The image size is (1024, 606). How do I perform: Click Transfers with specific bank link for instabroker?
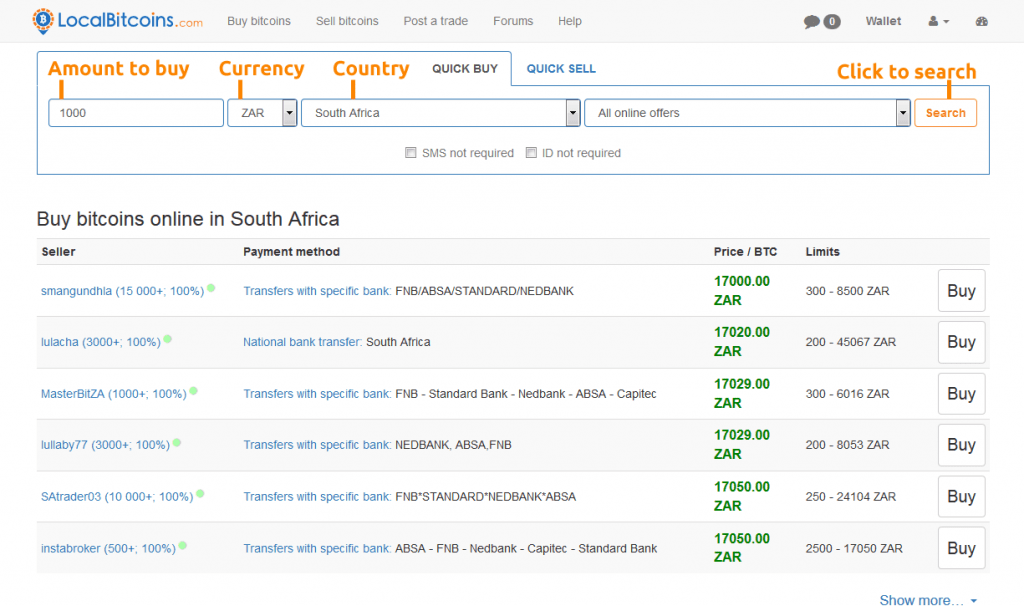click(317, 549)
